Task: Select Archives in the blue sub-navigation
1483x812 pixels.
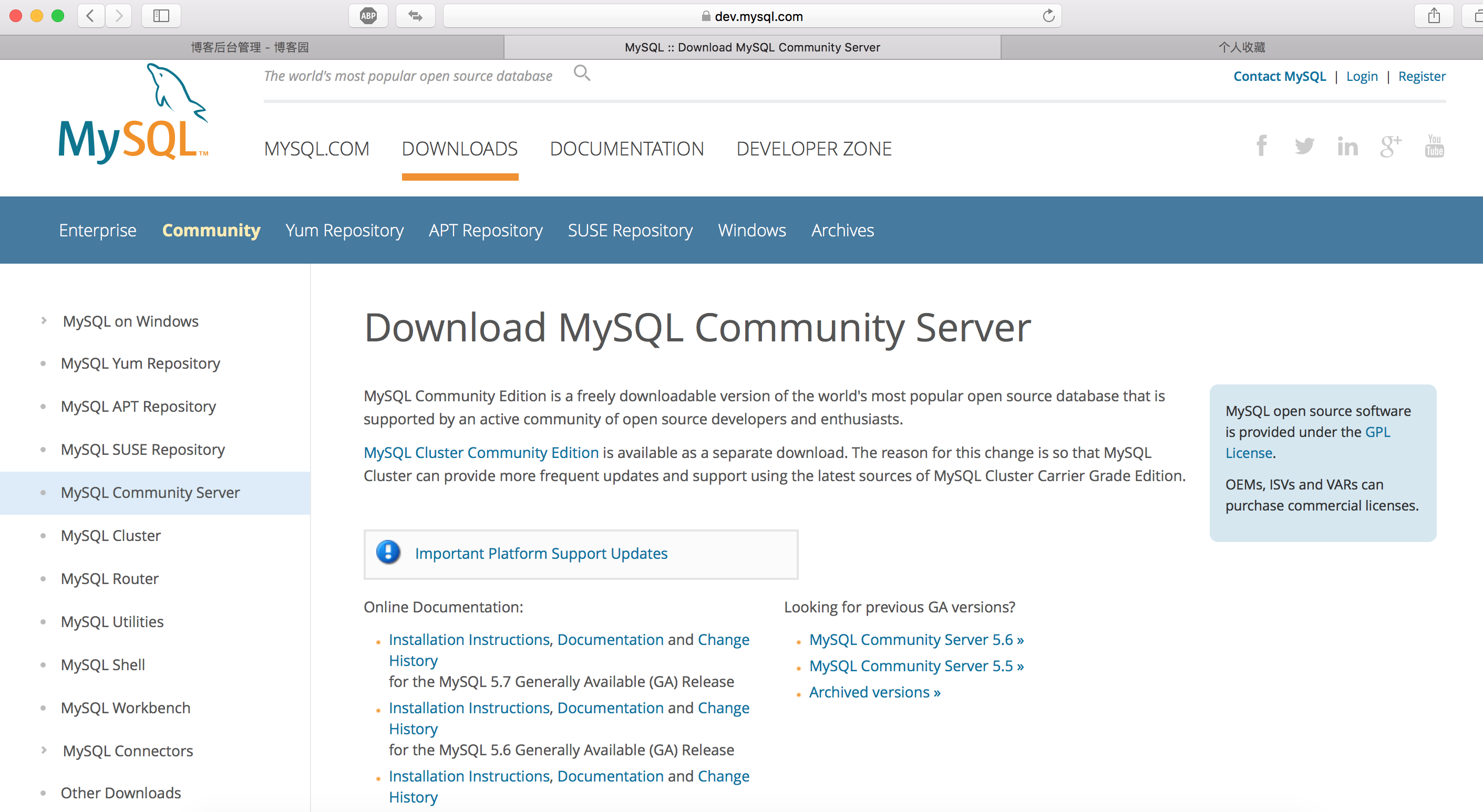Action: [x=842, y=230]
